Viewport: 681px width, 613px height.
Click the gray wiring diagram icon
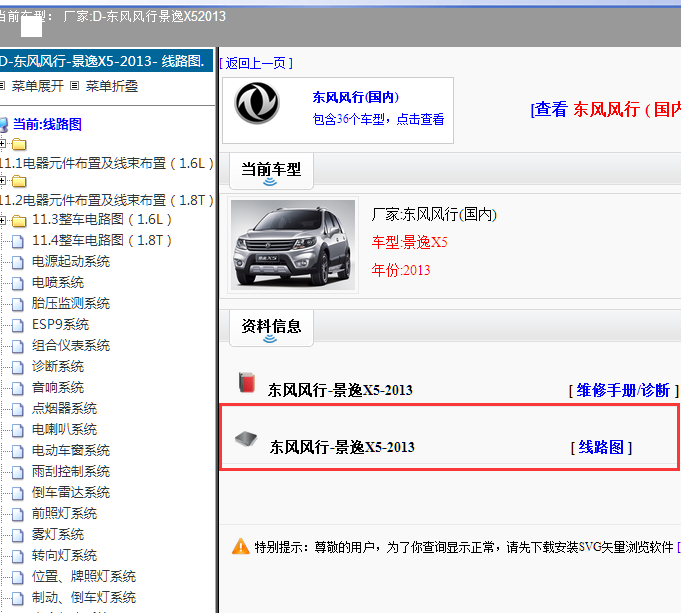point(245,439)
